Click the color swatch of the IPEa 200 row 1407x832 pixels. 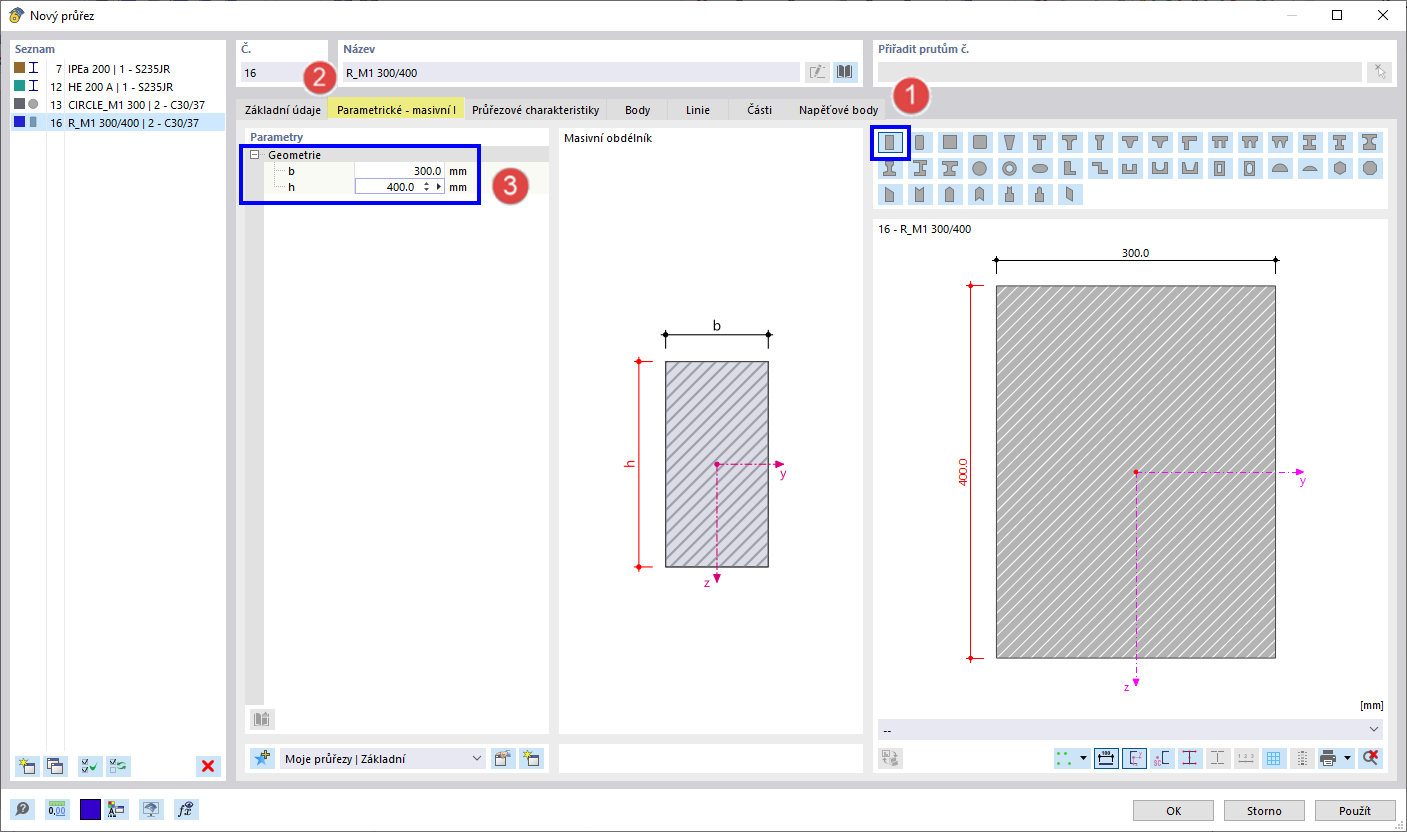[x=19, y=68]
